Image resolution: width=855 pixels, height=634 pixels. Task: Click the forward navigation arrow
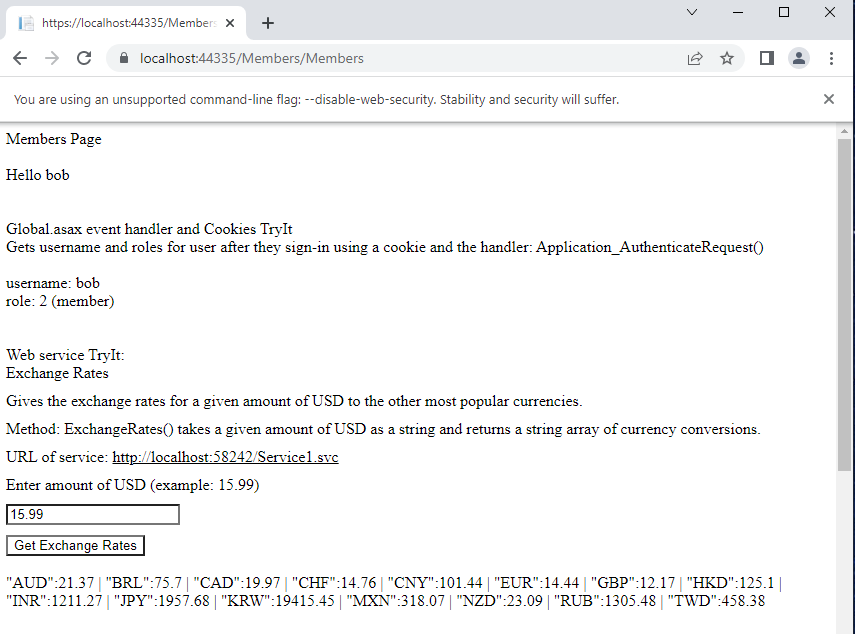tap(52, 59)
